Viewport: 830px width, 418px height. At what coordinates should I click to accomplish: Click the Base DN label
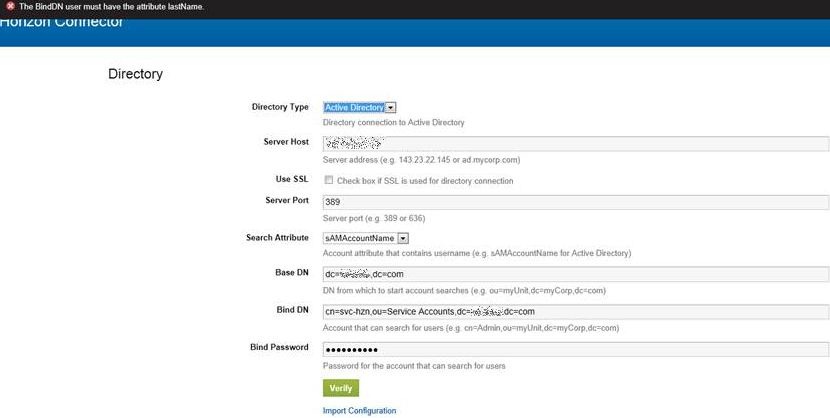(x=292, y=272)
